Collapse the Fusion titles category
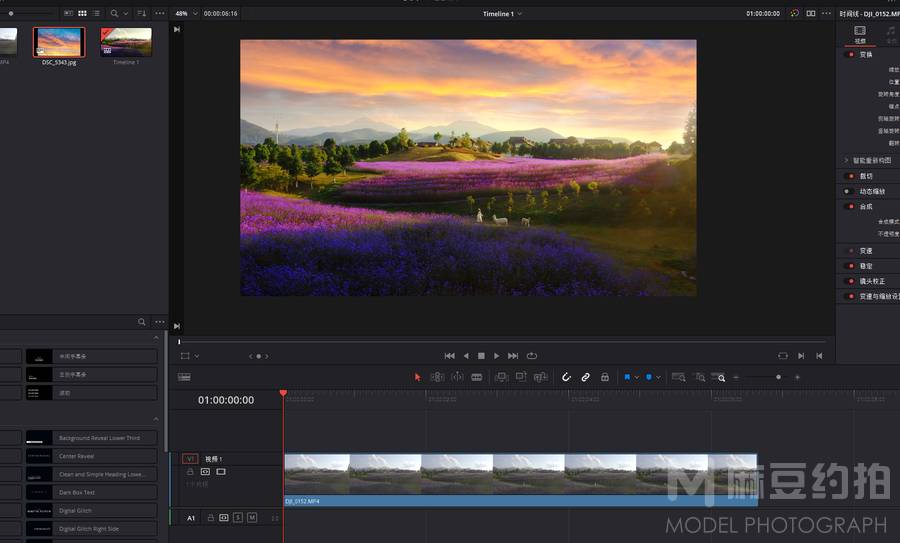900x543 pixels. tap(156, 419)
